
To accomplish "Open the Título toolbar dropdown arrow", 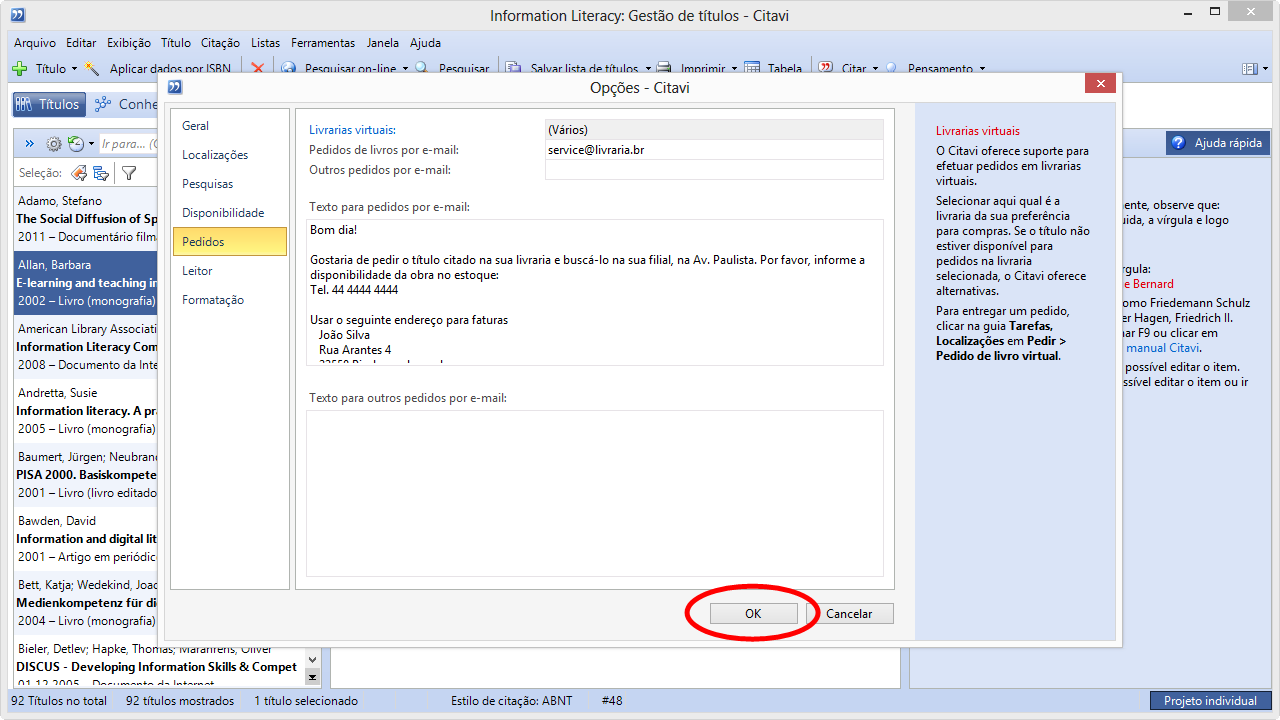I will point(74,69).
